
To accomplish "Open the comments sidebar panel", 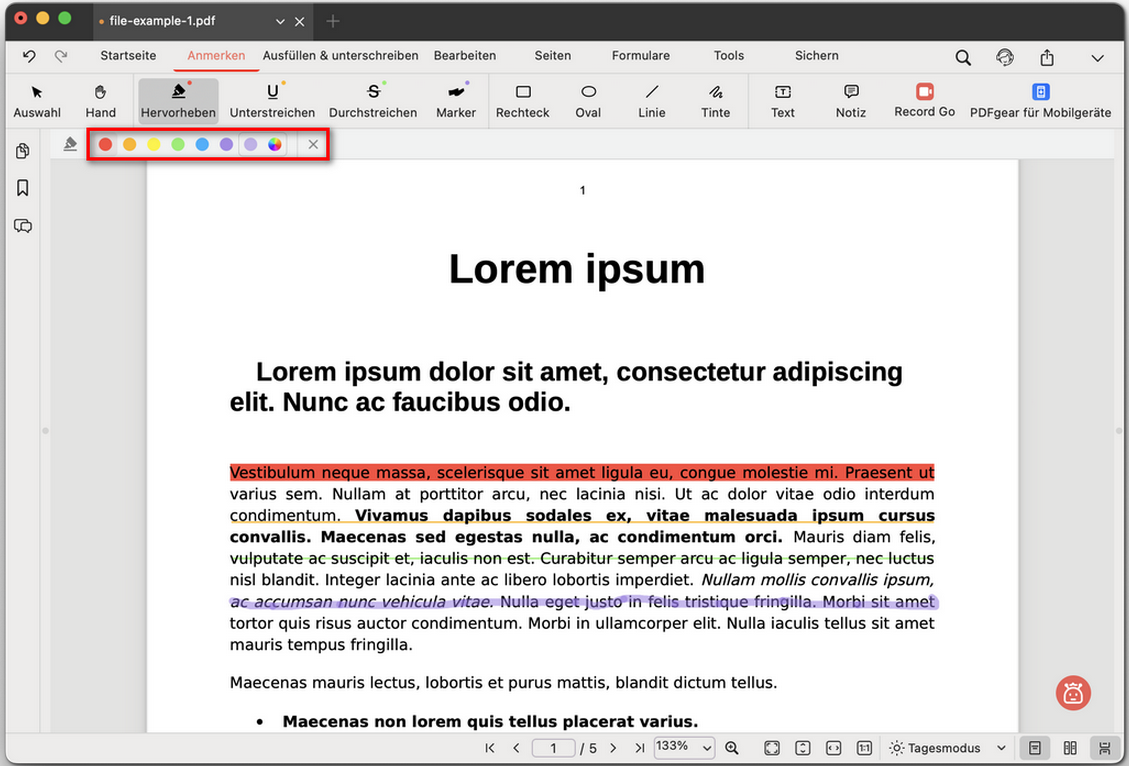I will click(x=23, y=226).
